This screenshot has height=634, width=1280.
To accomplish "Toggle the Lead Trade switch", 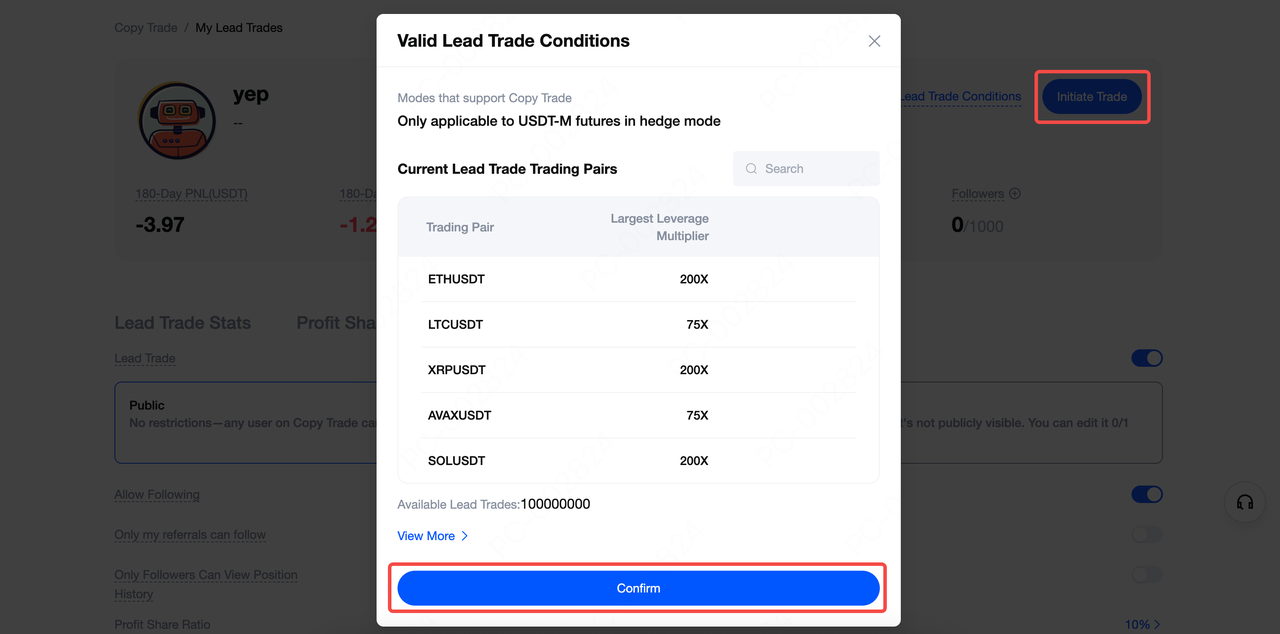I will point(1147,358).
